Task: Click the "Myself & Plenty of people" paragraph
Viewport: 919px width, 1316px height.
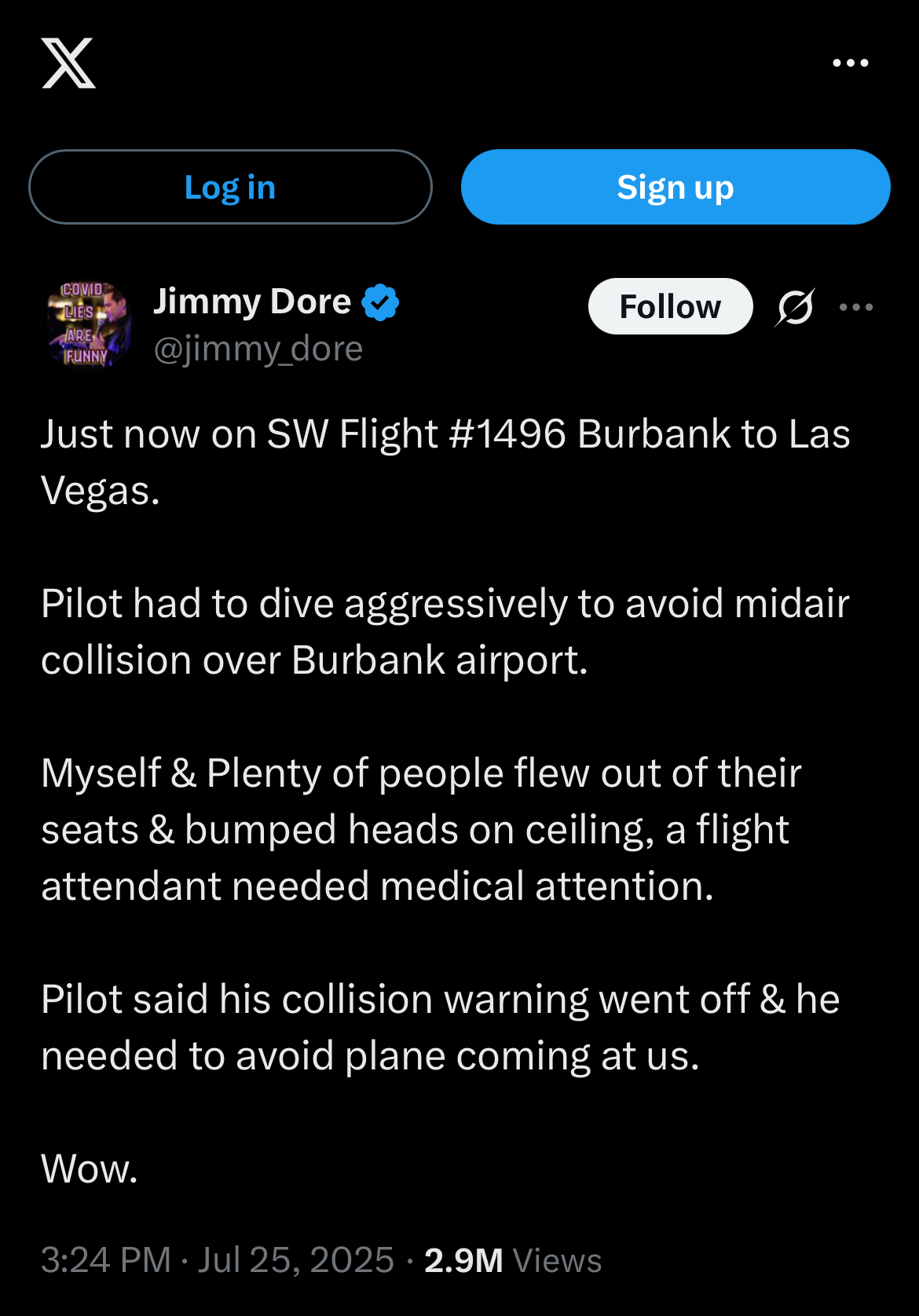Action: (421, 829)
